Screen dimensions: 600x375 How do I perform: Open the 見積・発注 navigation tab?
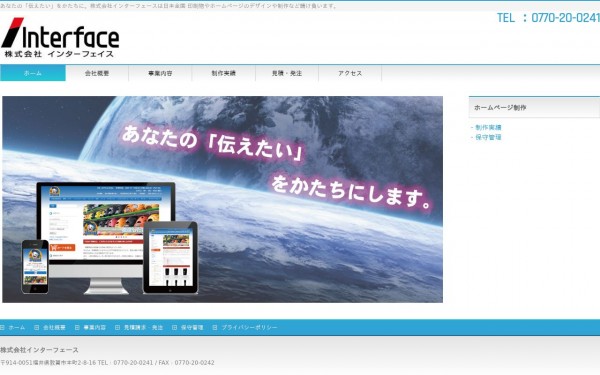pyautogui.click(x=287, y=73)
